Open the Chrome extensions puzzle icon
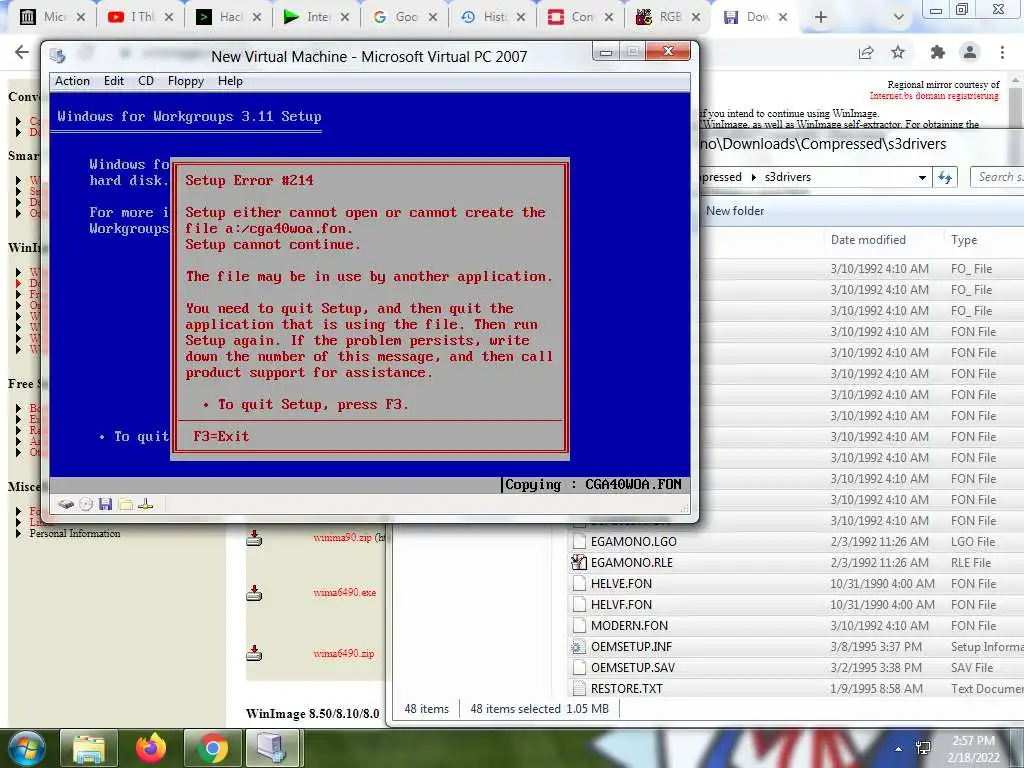The image size is (1024, 768). tap(938, 52)
